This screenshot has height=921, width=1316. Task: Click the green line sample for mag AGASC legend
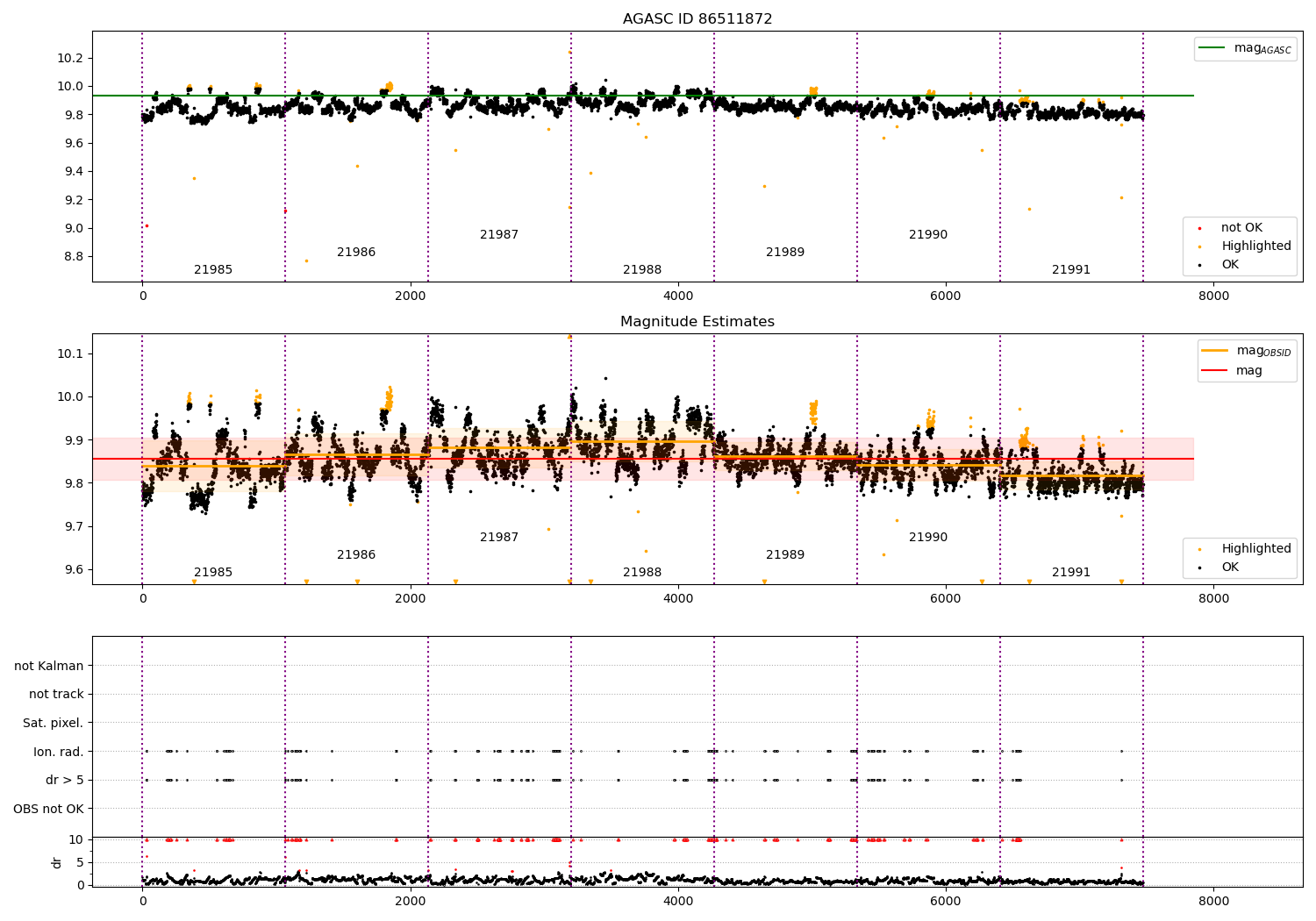point(1212,48)
